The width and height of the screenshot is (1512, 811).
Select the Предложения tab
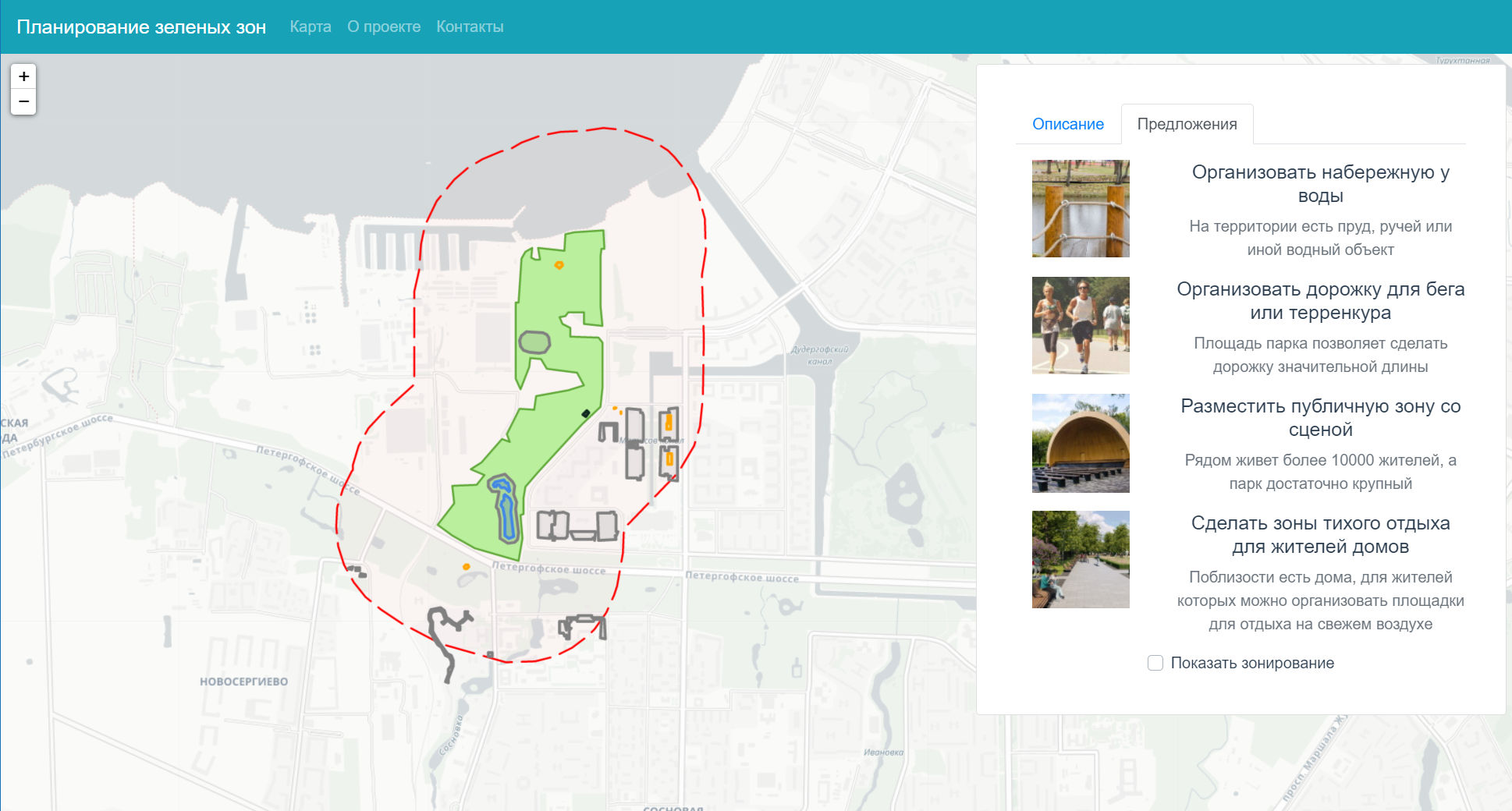pyautogui.click(x=1187, y=124)
